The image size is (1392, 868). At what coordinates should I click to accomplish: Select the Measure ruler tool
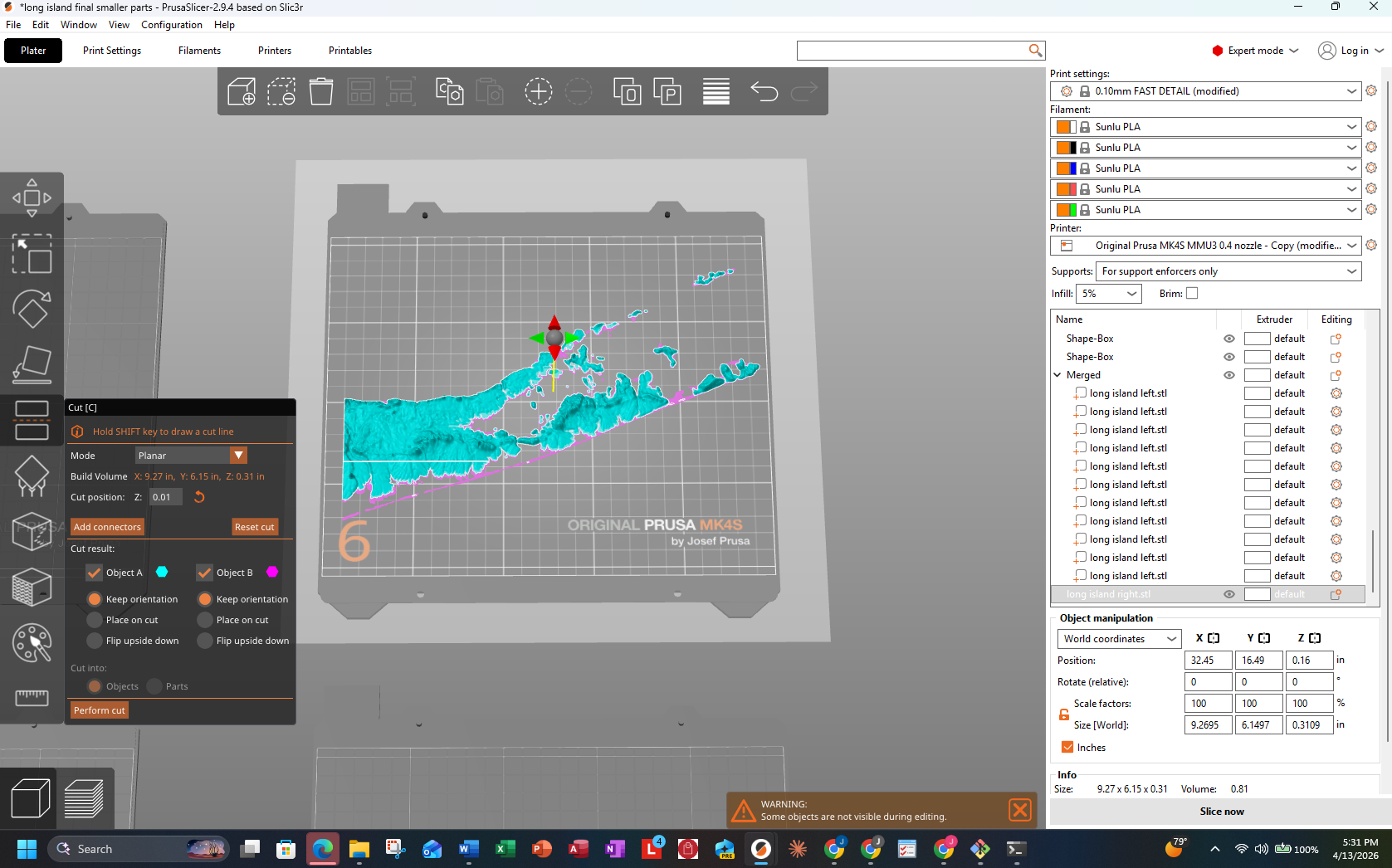32,697
